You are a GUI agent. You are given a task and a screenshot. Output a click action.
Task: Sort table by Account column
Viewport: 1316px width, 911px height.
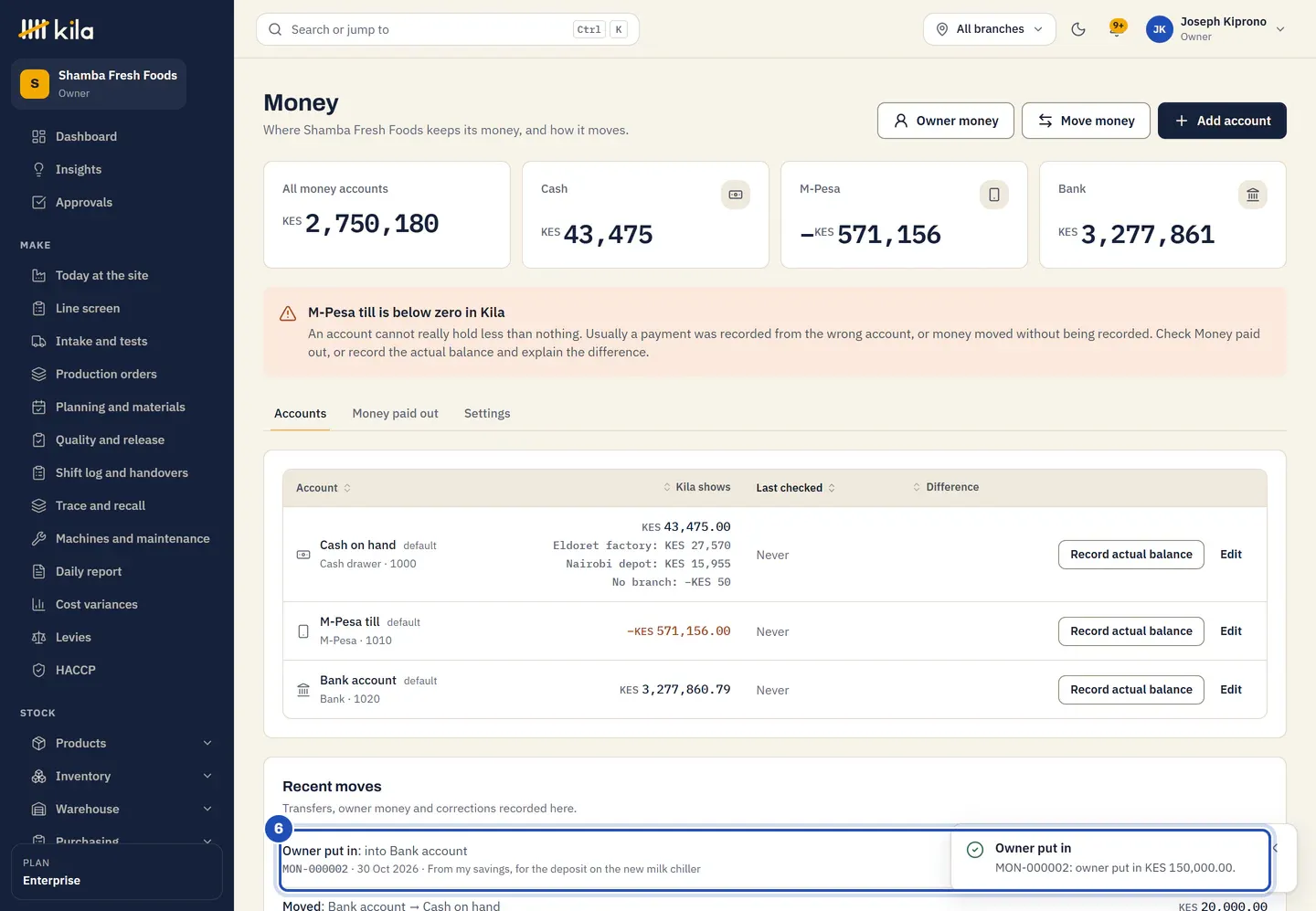[324, 488]
